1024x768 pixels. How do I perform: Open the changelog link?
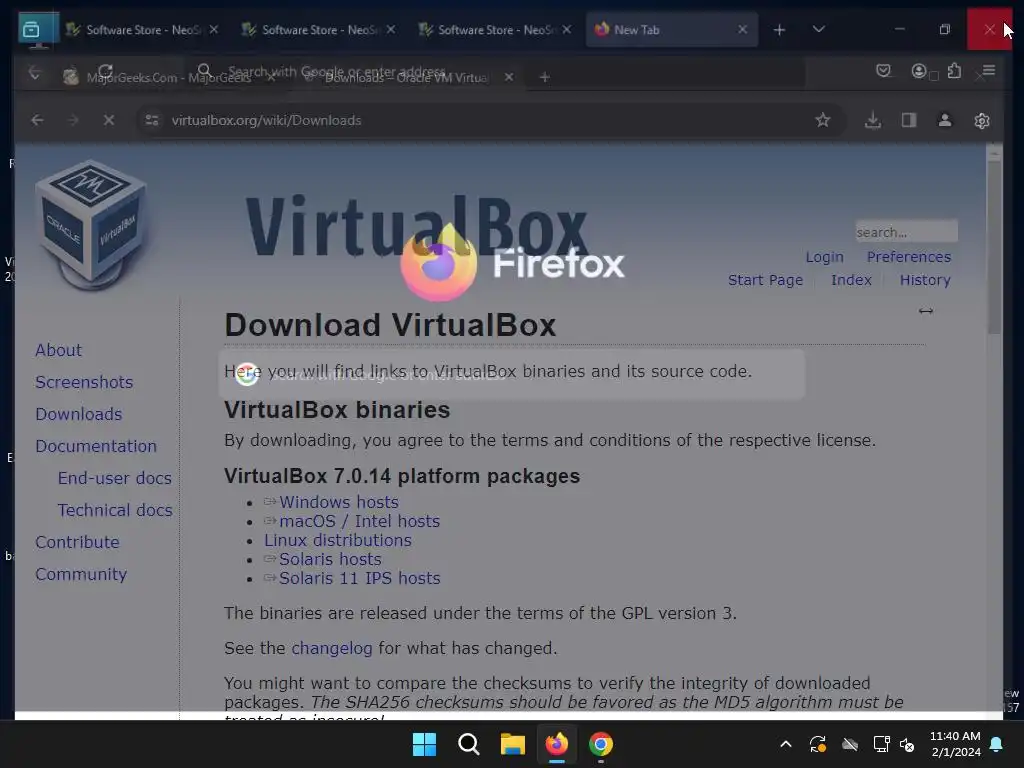[x=332, y=648]
